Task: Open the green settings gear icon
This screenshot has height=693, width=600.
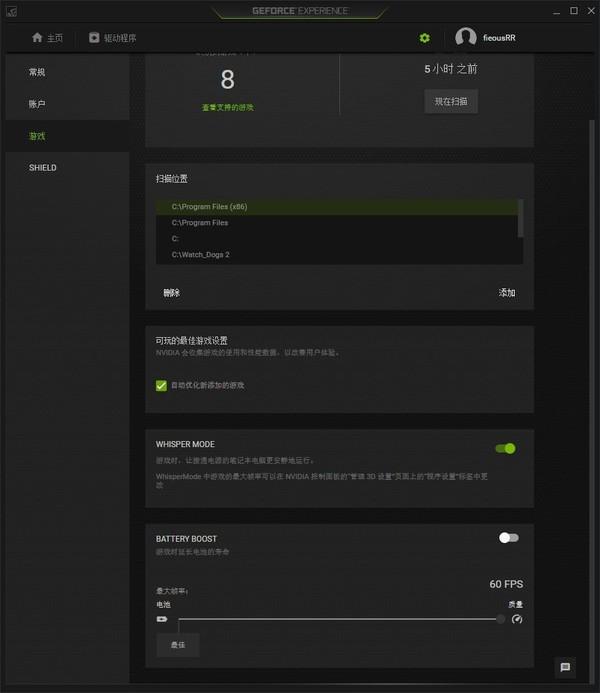Action: click(x=424, y=38)
